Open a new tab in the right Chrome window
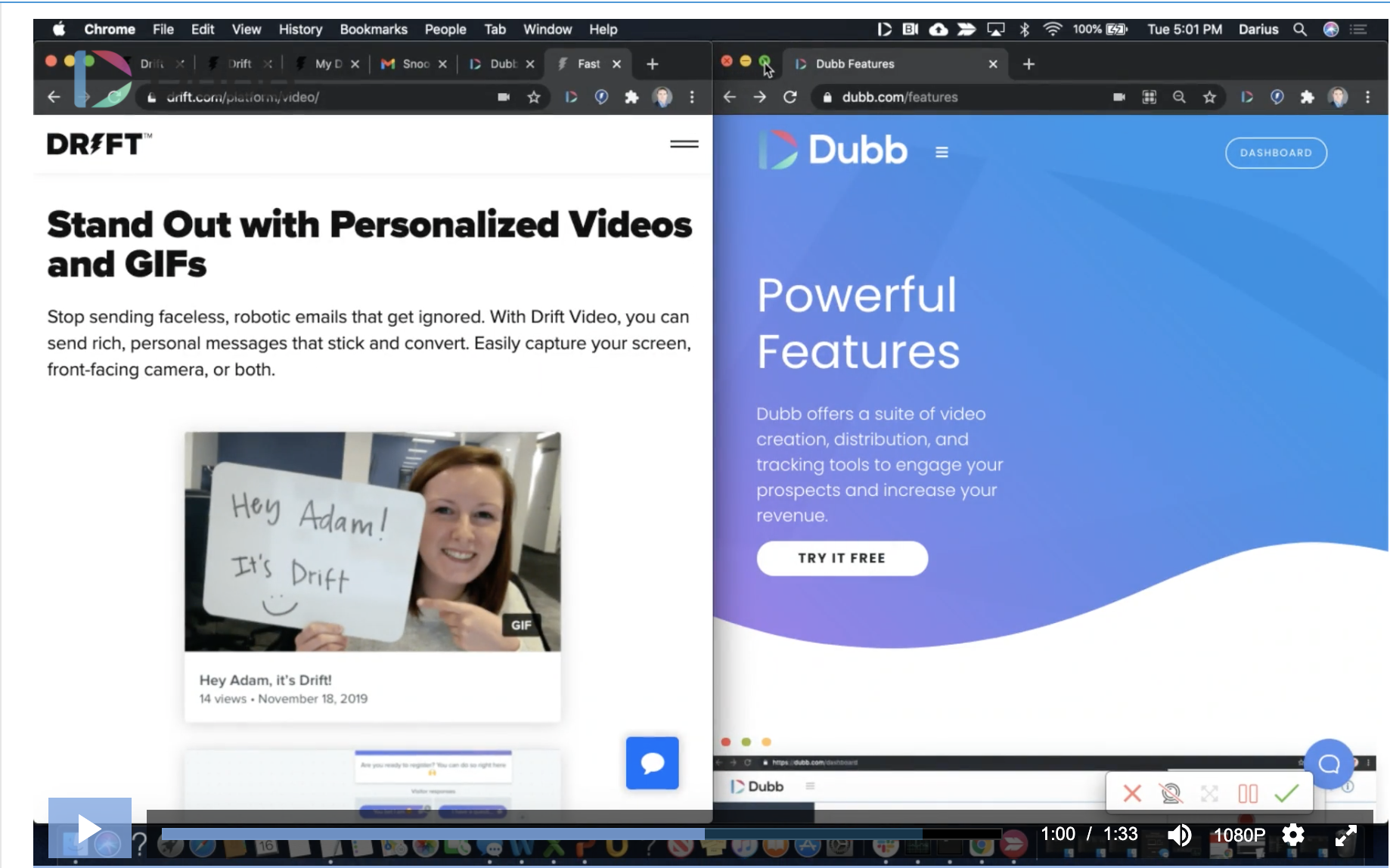Image resolution: width=1390 pixels, height=868 pixels. point(1029,64)
